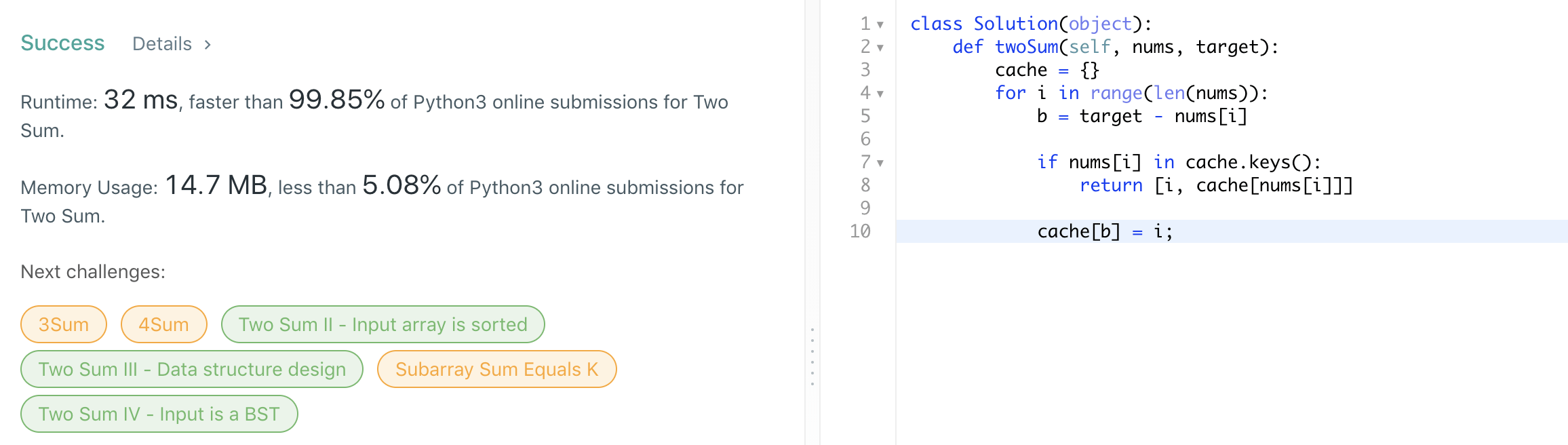The width and height of the screenshot is (1568, 445).
Task: Collapse the for loop fold arrow
Action: tap(880, 94)
